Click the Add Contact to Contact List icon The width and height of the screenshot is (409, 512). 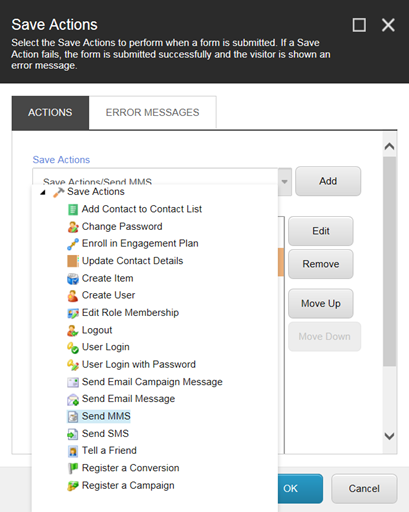73,209
